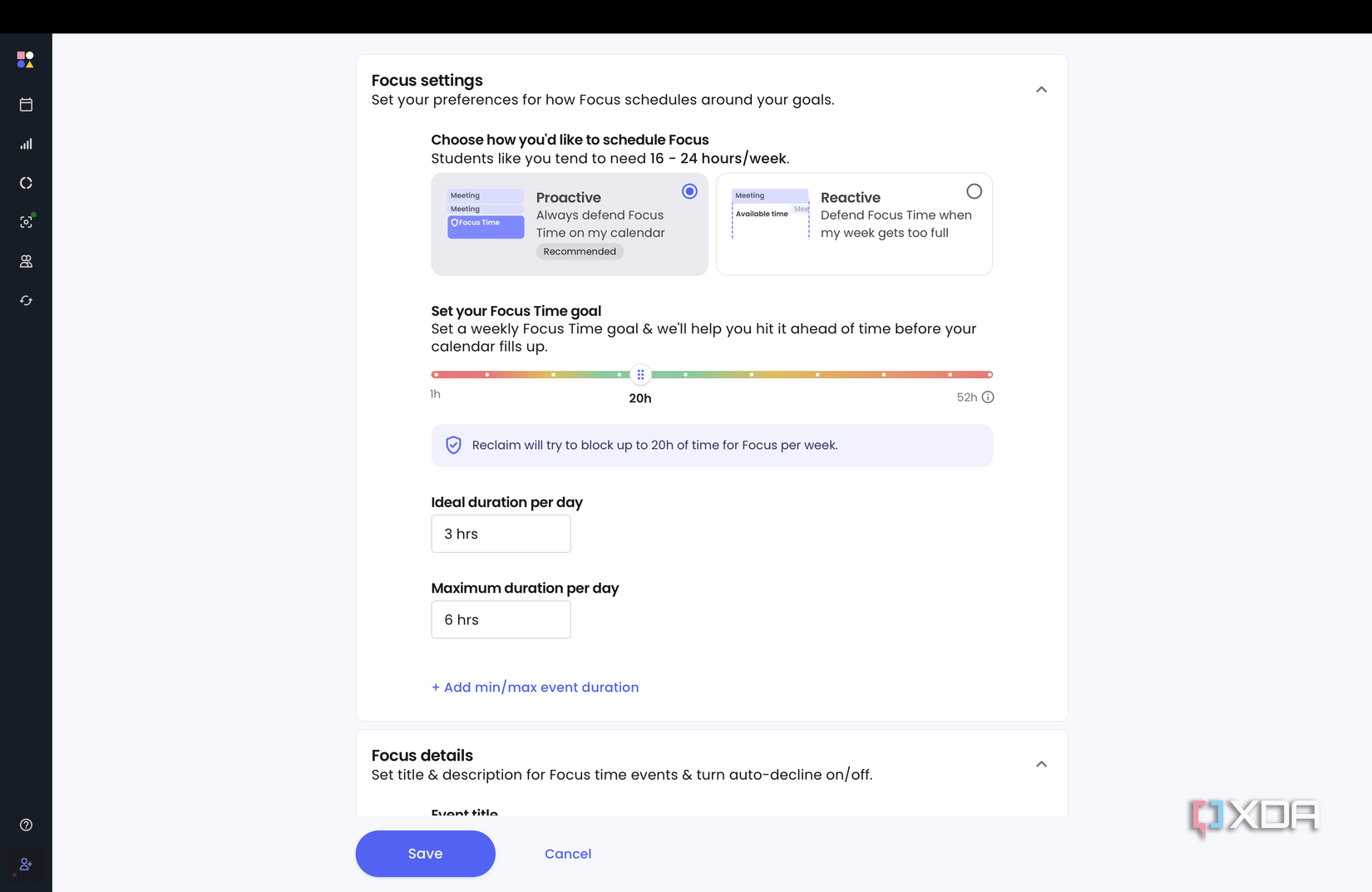Open the help question mark icon
The height and width of the screenshot is (892, 1372).
point(26,825)
